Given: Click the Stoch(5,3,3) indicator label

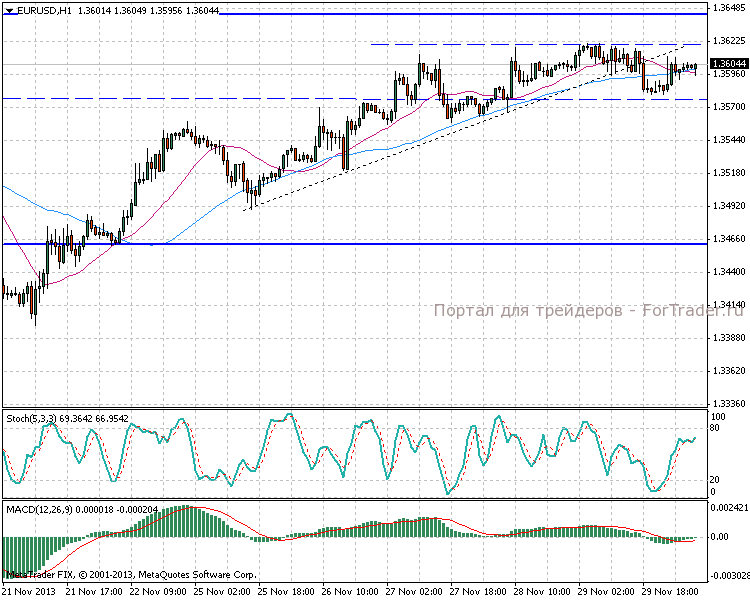Looking at the screenshot, I should click(31, 419).
